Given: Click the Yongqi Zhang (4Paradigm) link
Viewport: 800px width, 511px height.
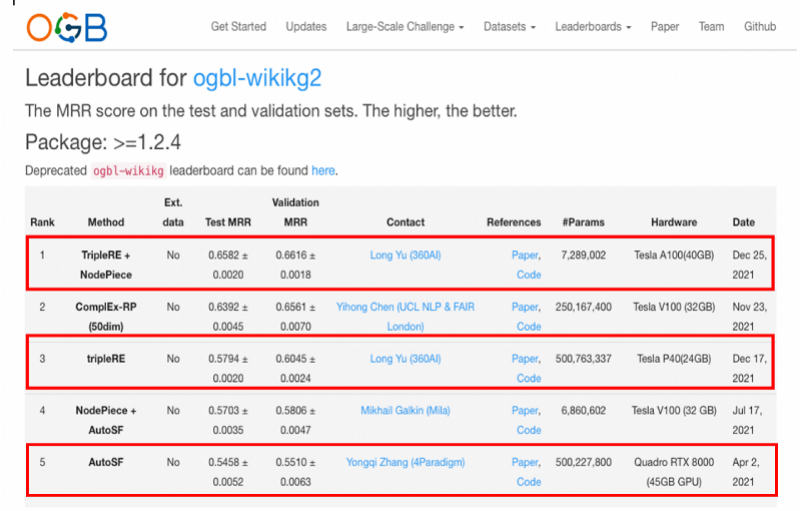Looking at the screenshot, I should (405, 462).
